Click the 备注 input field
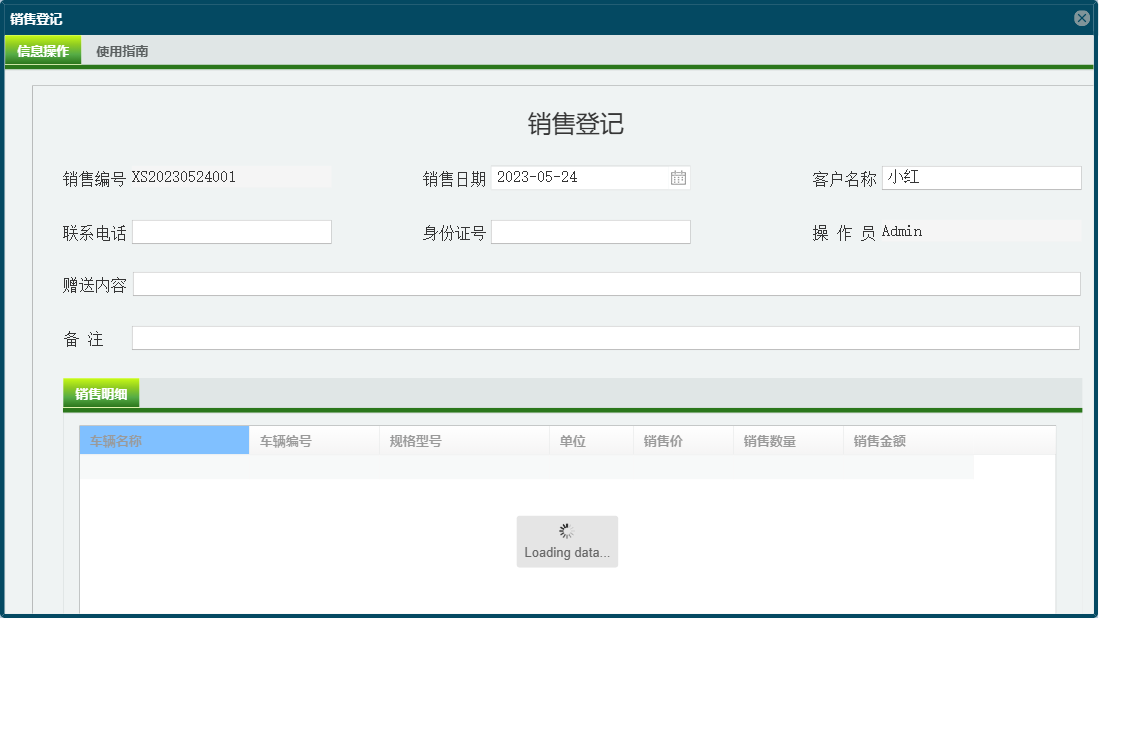 (605, 337)
